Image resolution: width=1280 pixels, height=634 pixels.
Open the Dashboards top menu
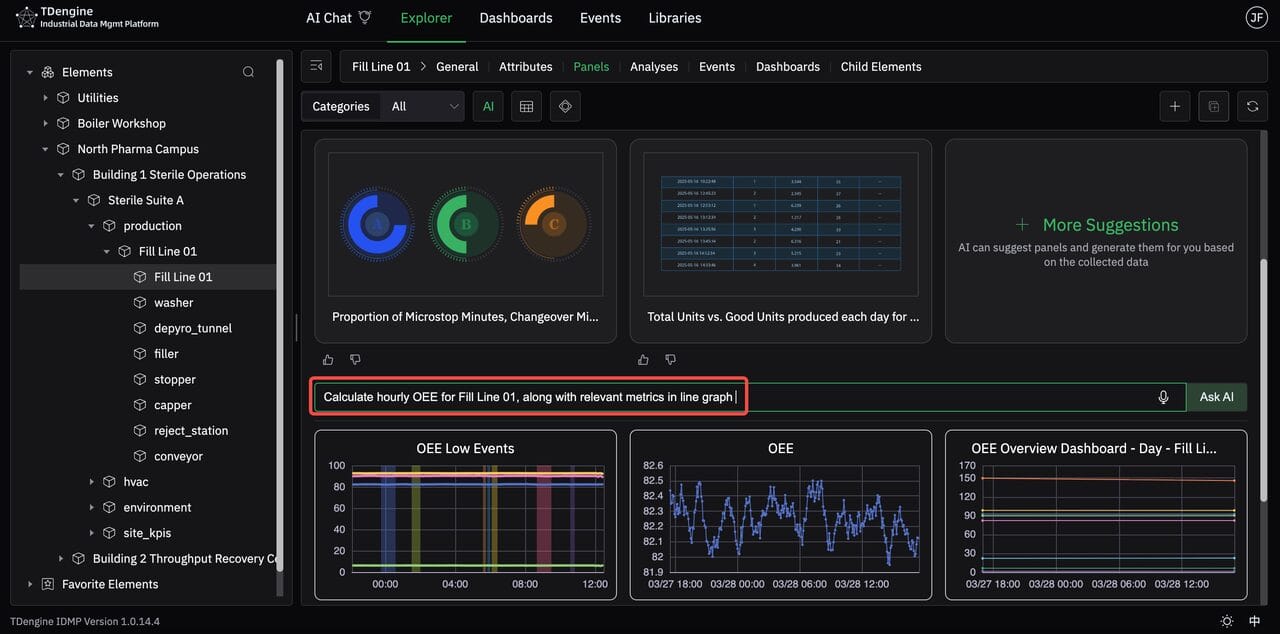[x=515, y=18]
